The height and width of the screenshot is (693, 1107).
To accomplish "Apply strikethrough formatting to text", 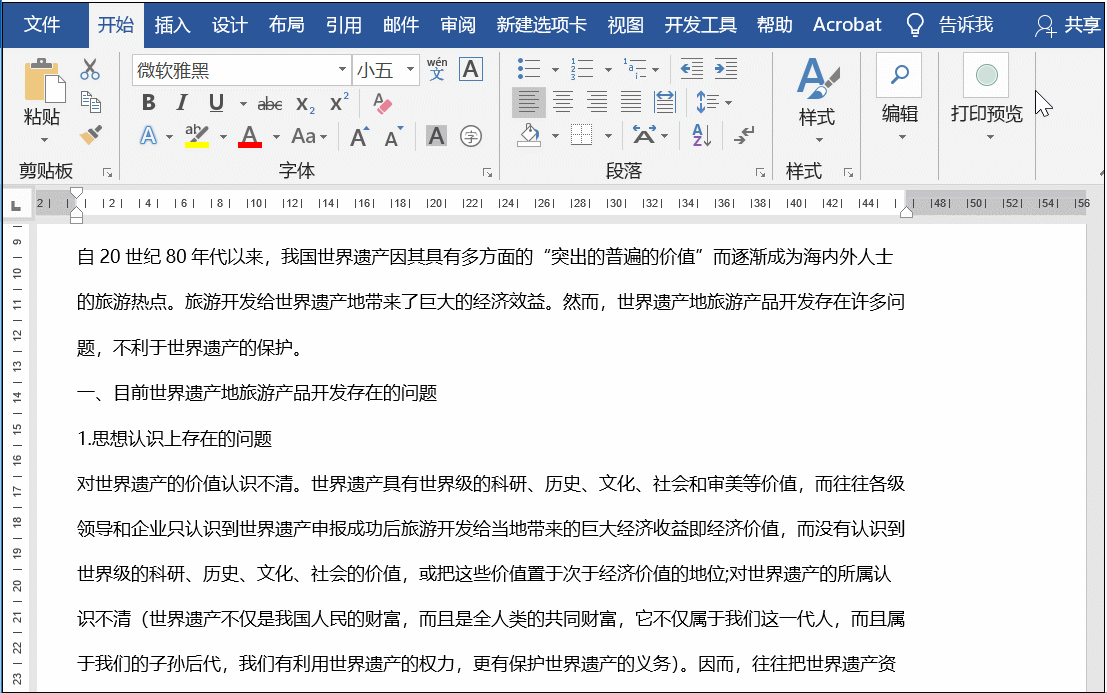I will [x=270, y=103].
